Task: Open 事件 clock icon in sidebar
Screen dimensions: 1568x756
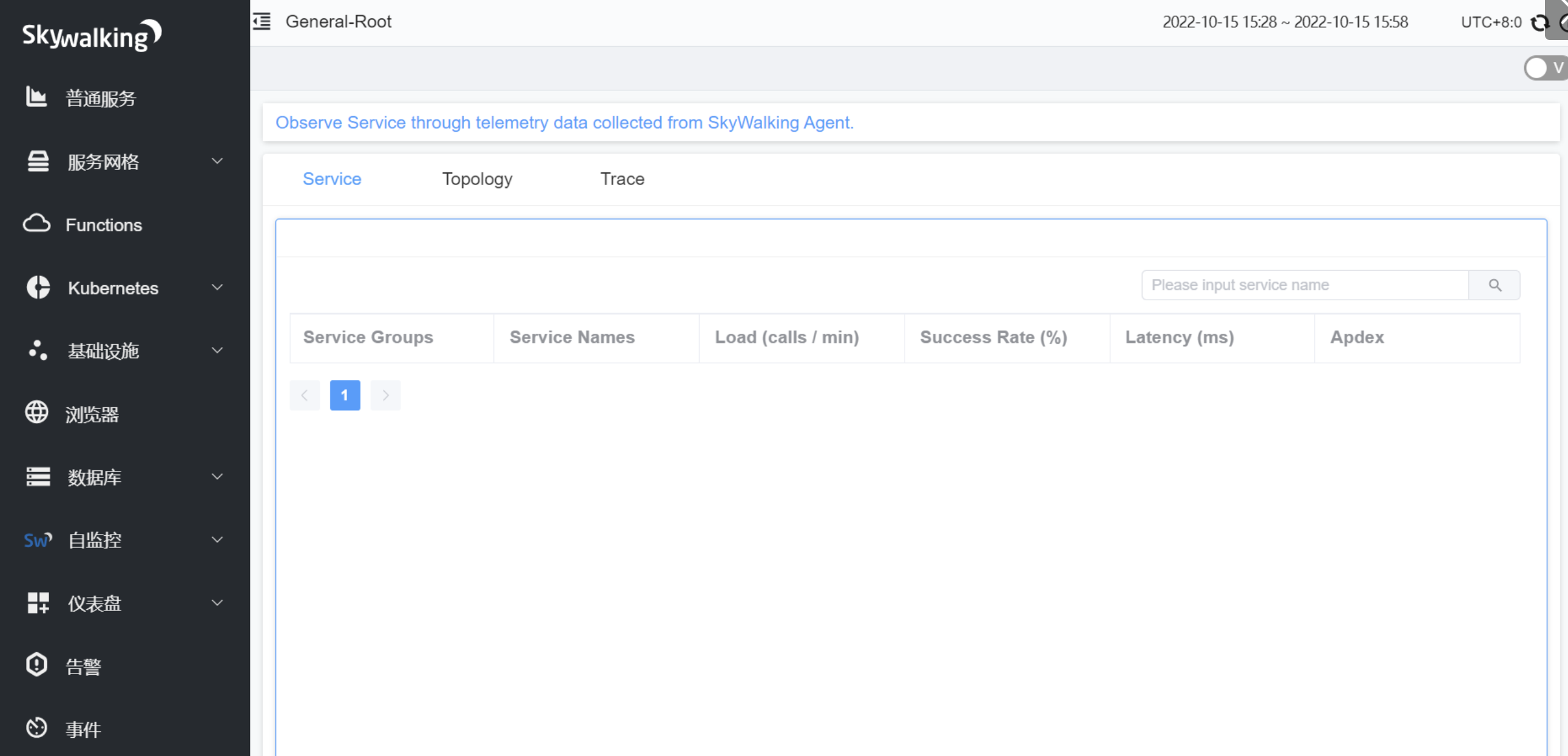Action: click(36, 728)
